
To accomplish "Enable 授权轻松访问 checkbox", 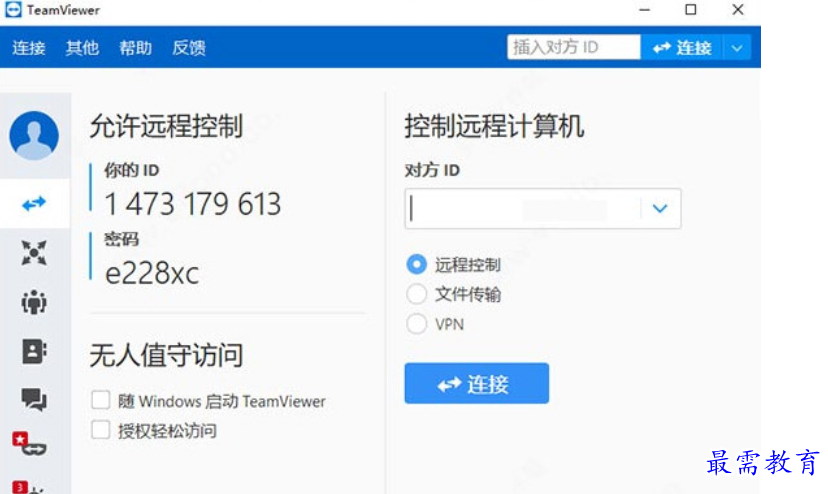I will click(x=100, y=430).
